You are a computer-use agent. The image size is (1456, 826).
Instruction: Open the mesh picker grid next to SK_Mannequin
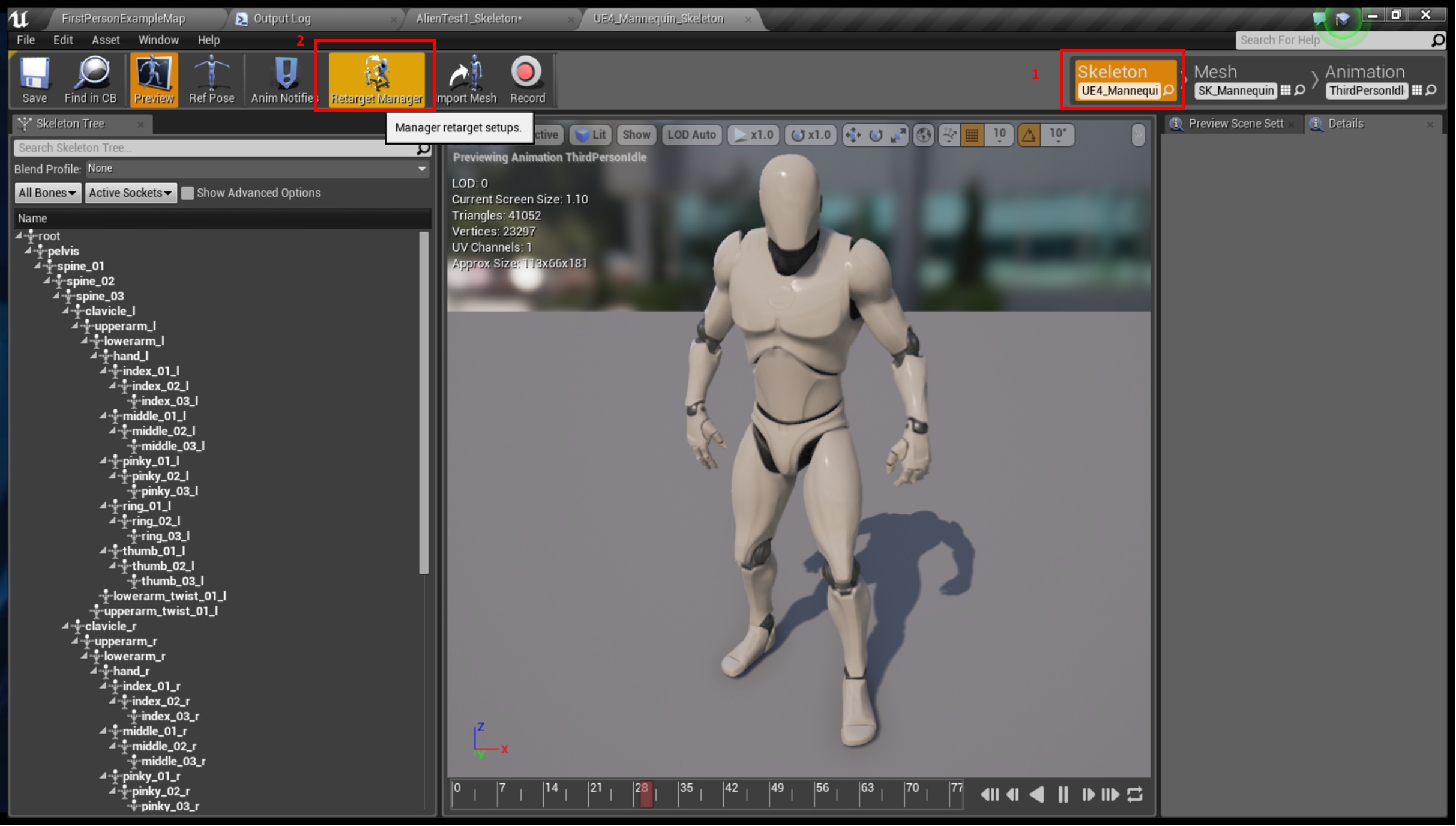(x=1285, y=91)
